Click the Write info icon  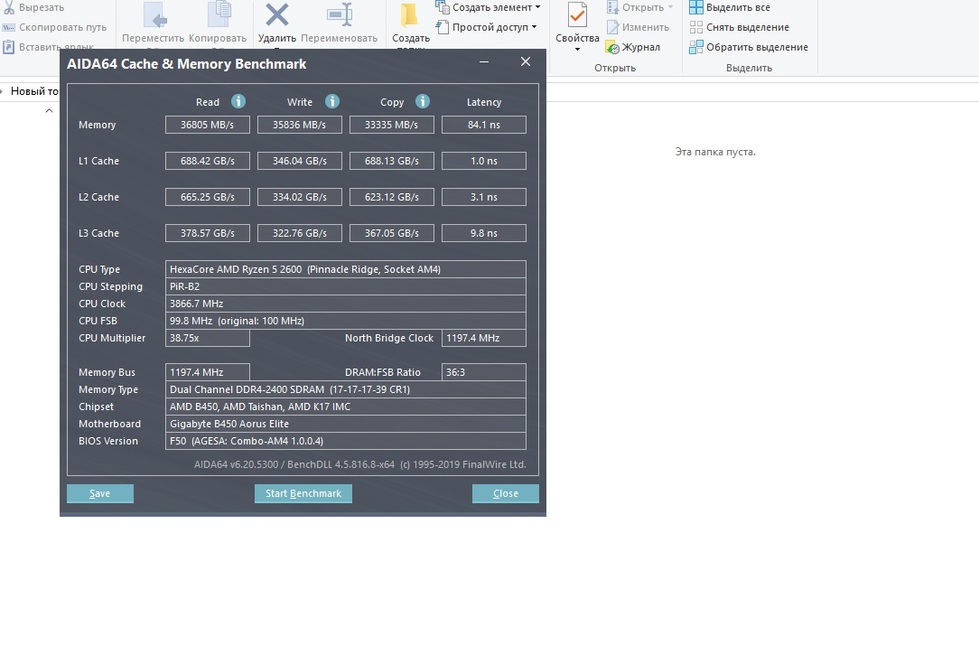[x=332, y=101]
